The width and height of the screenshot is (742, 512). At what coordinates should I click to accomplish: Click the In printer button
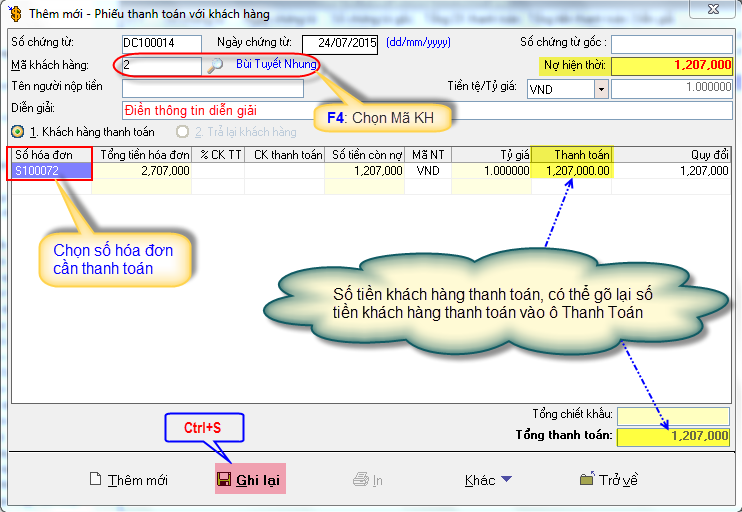click(368, 480)
